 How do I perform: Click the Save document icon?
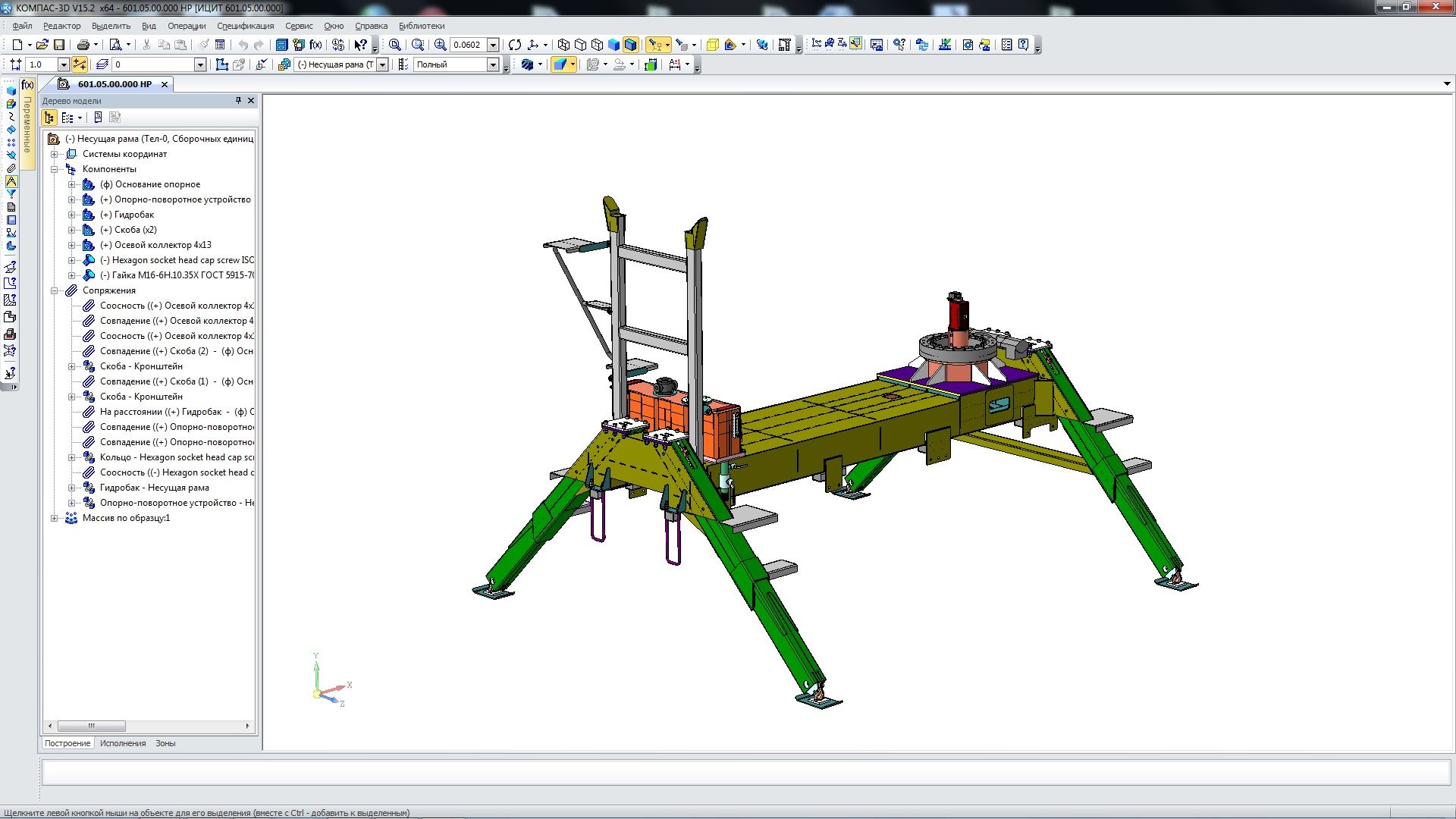point(59,45)
